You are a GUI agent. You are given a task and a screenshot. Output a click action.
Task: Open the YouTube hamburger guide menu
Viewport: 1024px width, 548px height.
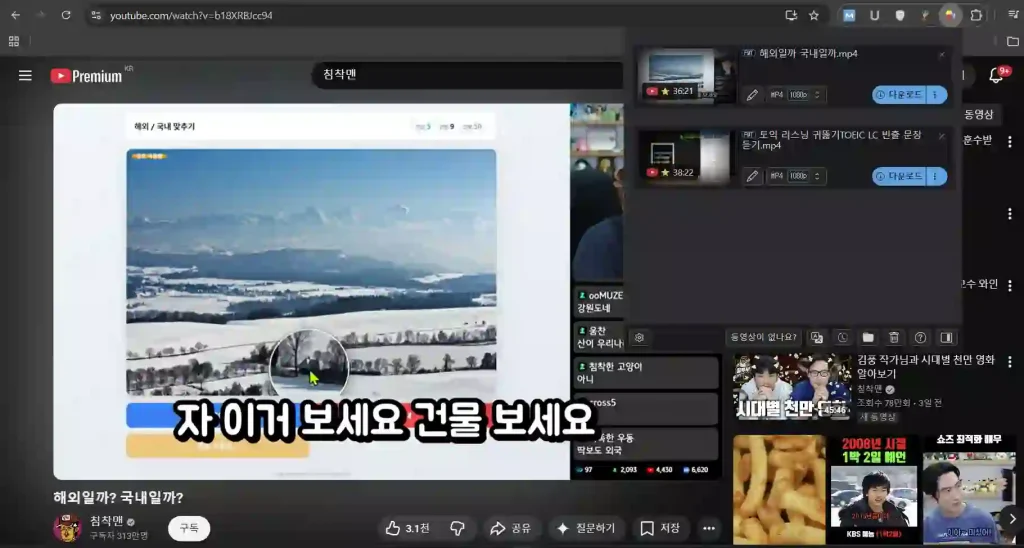25,75
